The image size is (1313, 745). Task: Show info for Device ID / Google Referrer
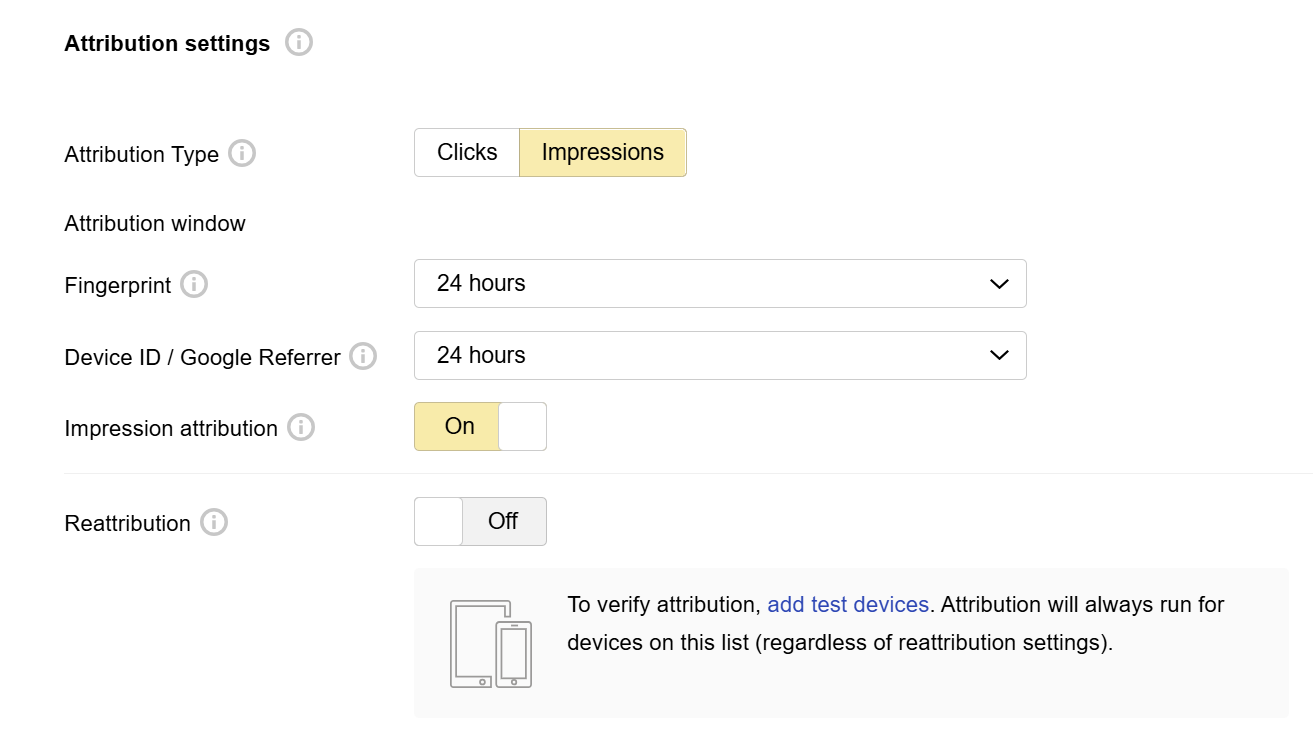(x=363, y=357)
